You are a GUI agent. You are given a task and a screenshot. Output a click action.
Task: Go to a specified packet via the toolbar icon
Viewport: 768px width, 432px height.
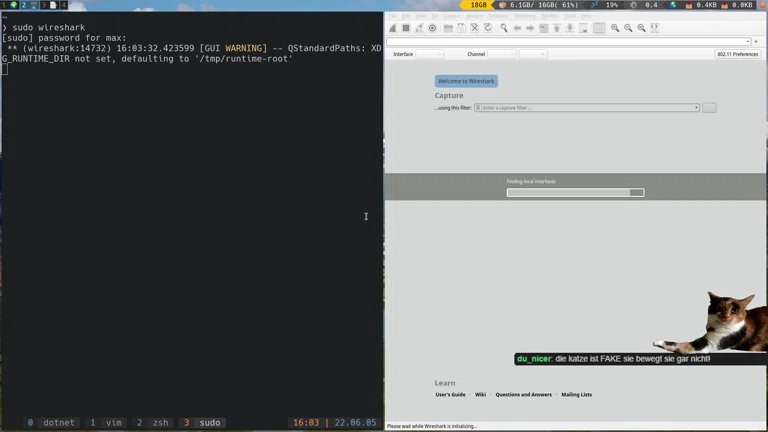point(543,28)
